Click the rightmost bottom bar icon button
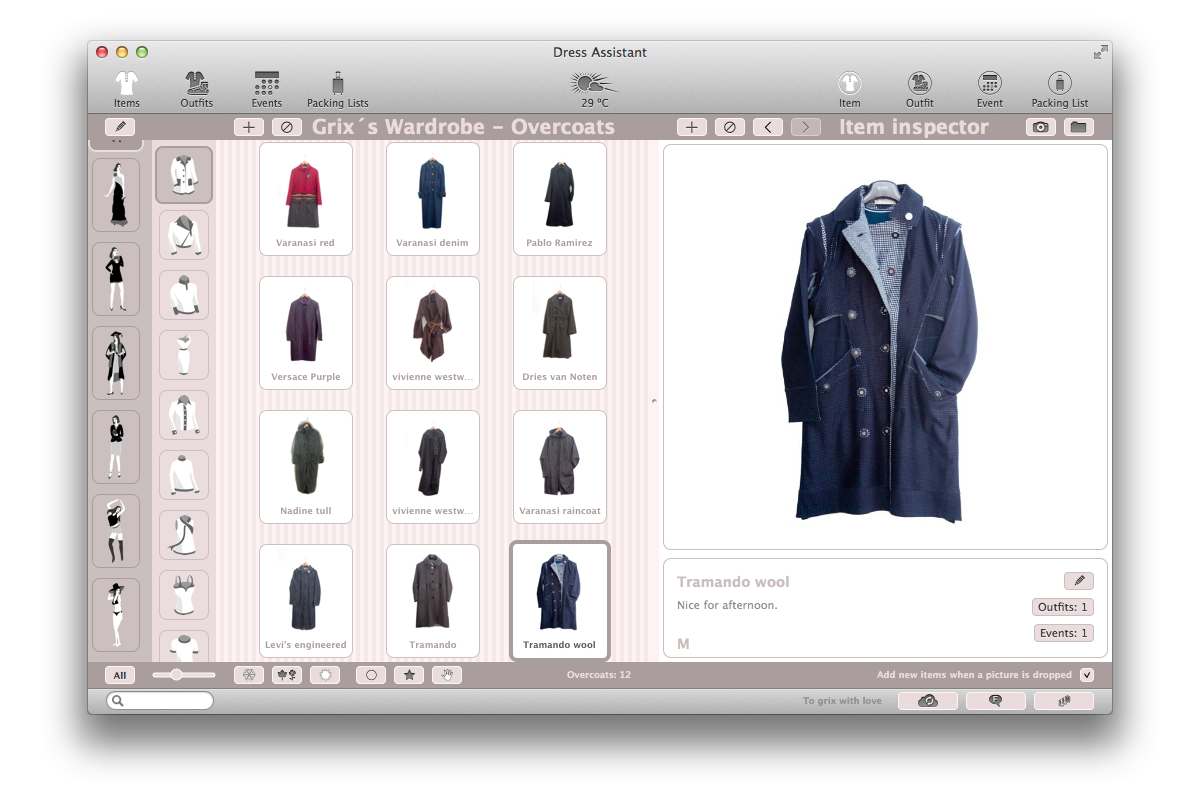This screenshot has width=1200, height=800. point(1064,701)
